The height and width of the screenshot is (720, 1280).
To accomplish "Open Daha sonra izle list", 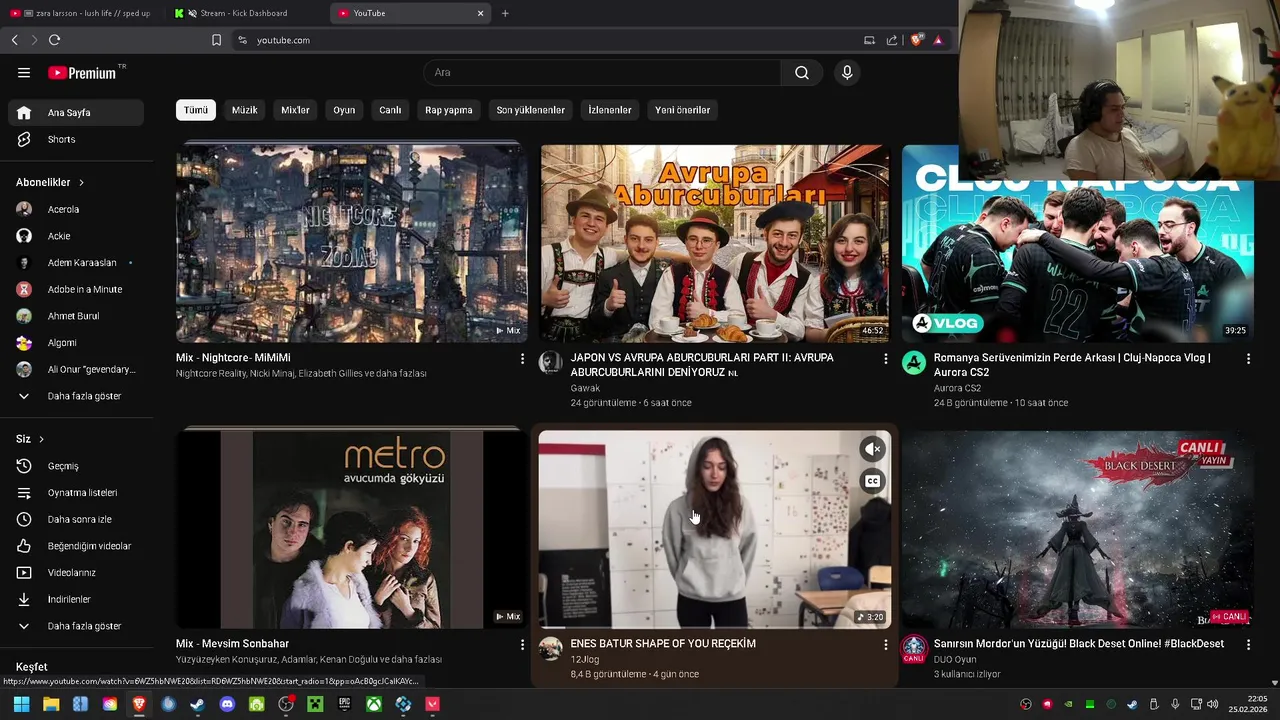I will [x=76, y=519].
